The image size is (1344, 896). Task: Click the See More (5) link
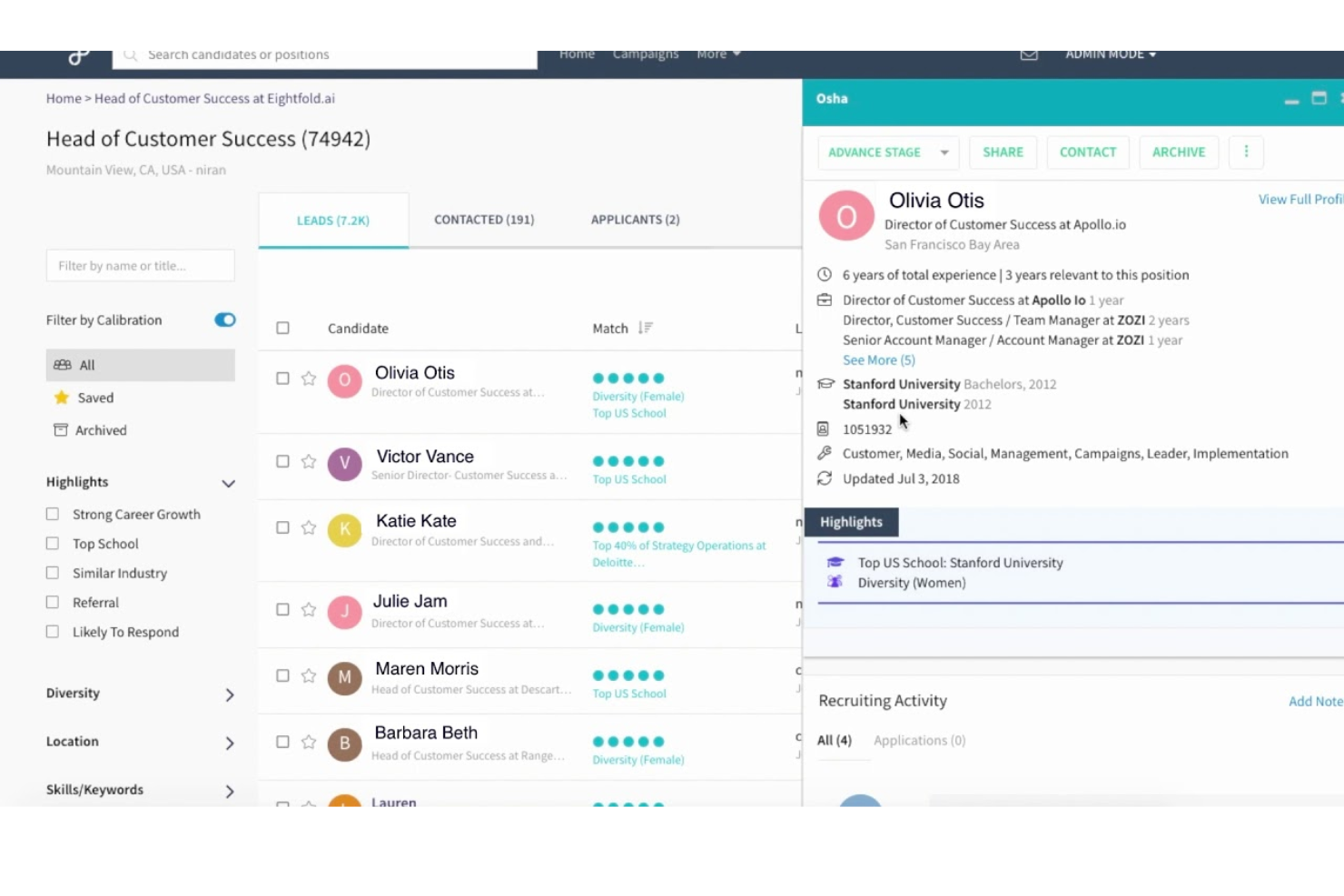878,360
